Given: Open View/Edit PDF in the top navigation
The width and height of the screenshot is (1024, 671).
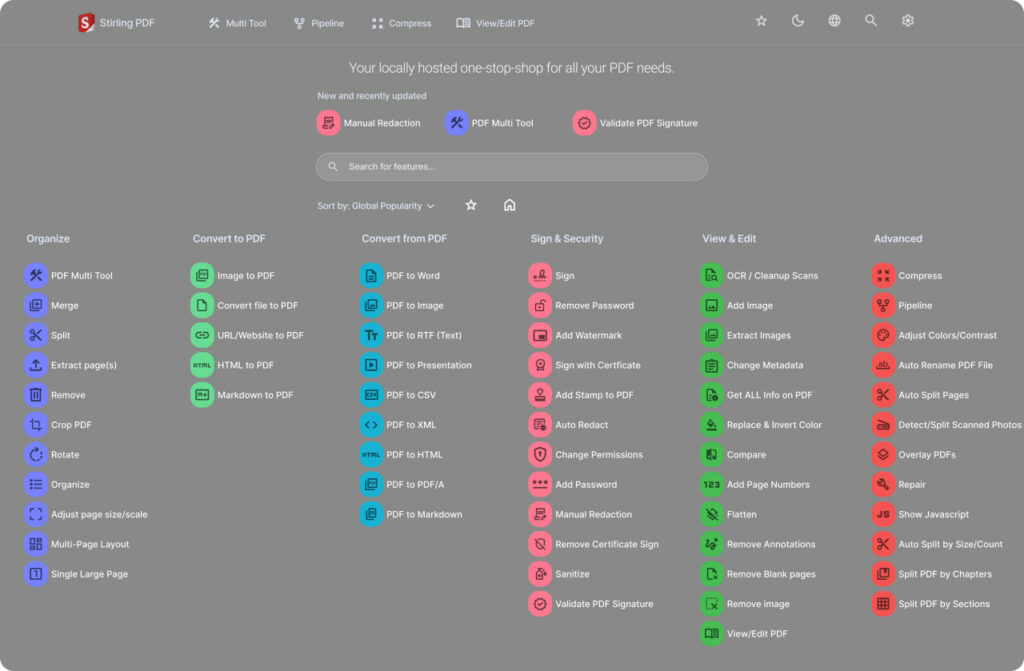Looking at the screenshot, I should [496, 23].
